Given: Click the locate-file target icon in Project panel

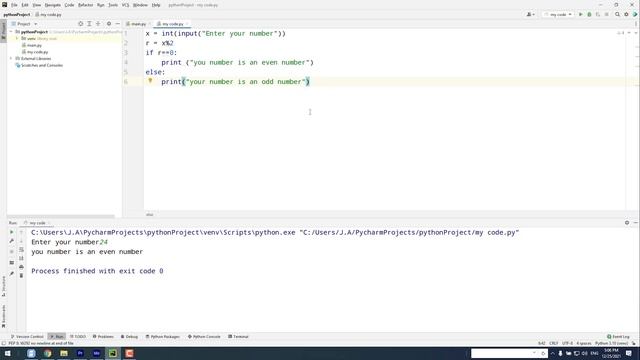Looking at the screenshot, I should [80, 24].
